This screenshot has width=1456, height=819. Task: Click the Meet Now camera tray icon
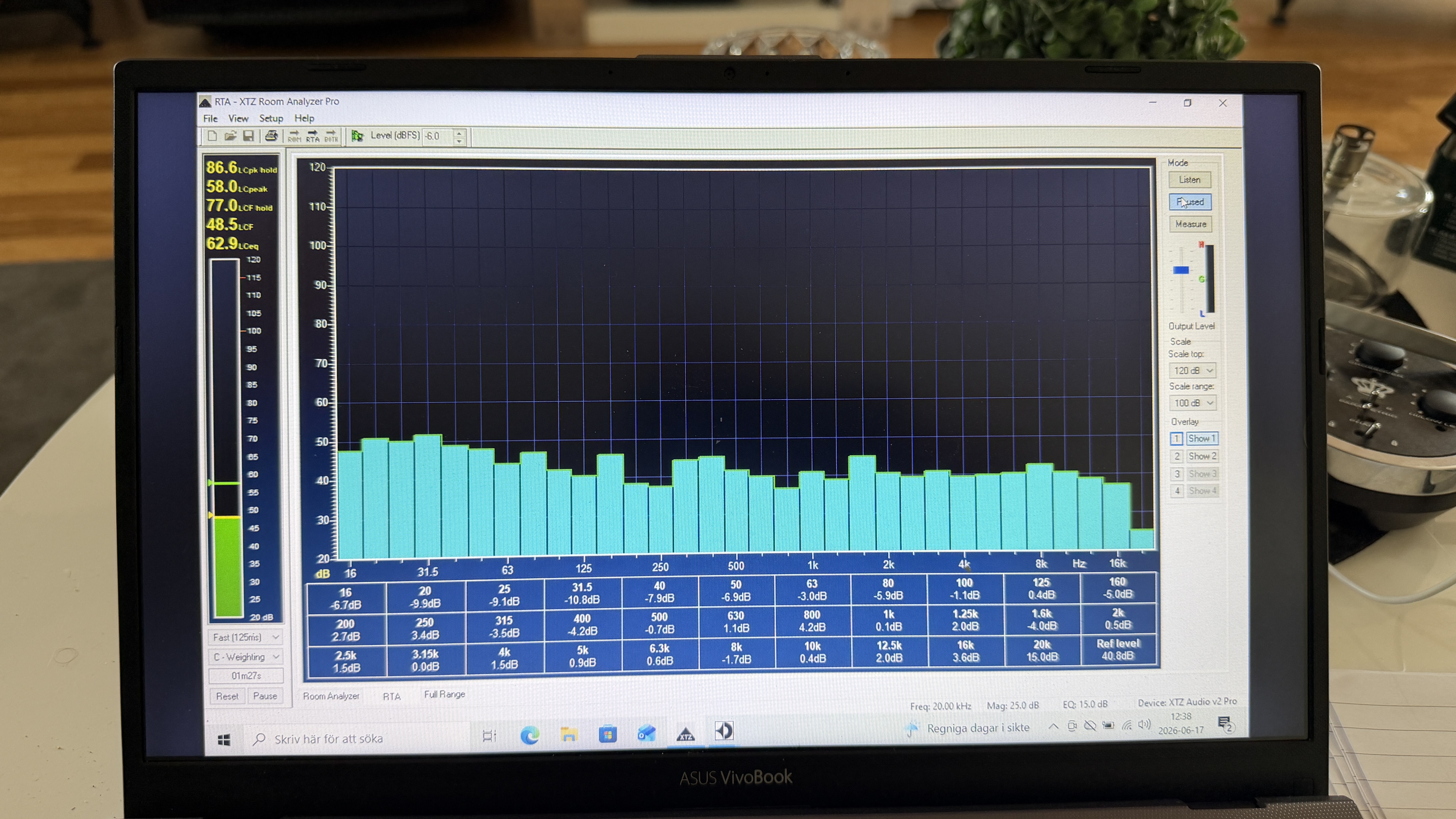pyautogui.click(x=1072, y=726)
